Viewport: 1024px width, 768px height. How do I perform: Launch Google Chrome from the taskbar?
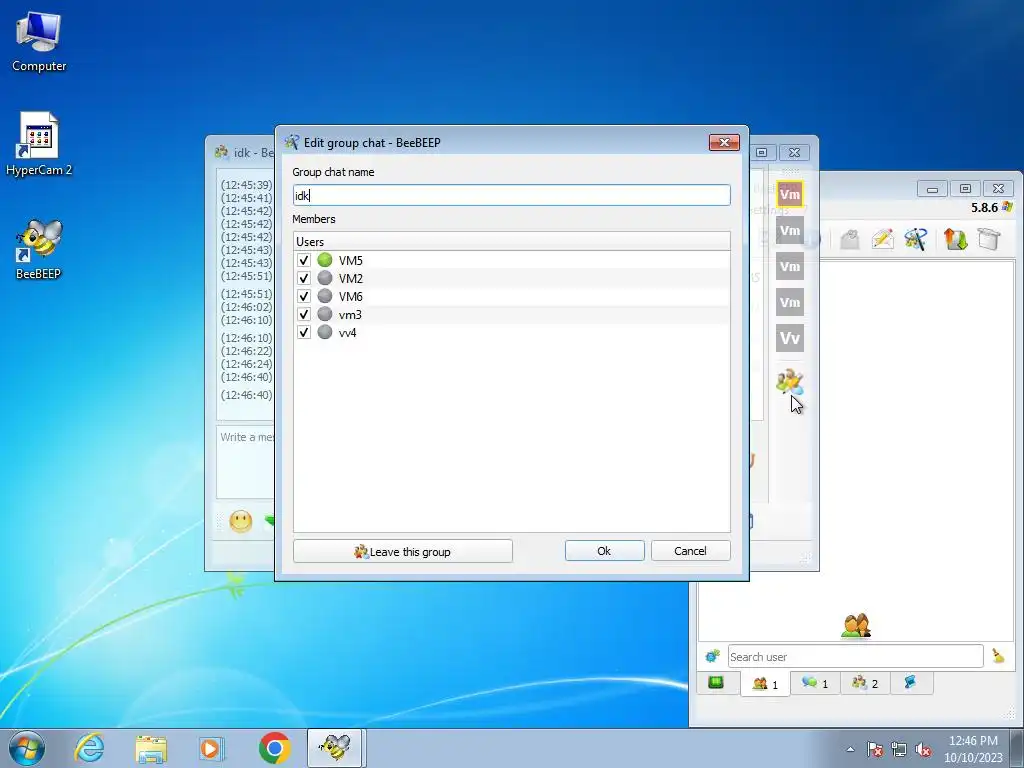[275, 748]
